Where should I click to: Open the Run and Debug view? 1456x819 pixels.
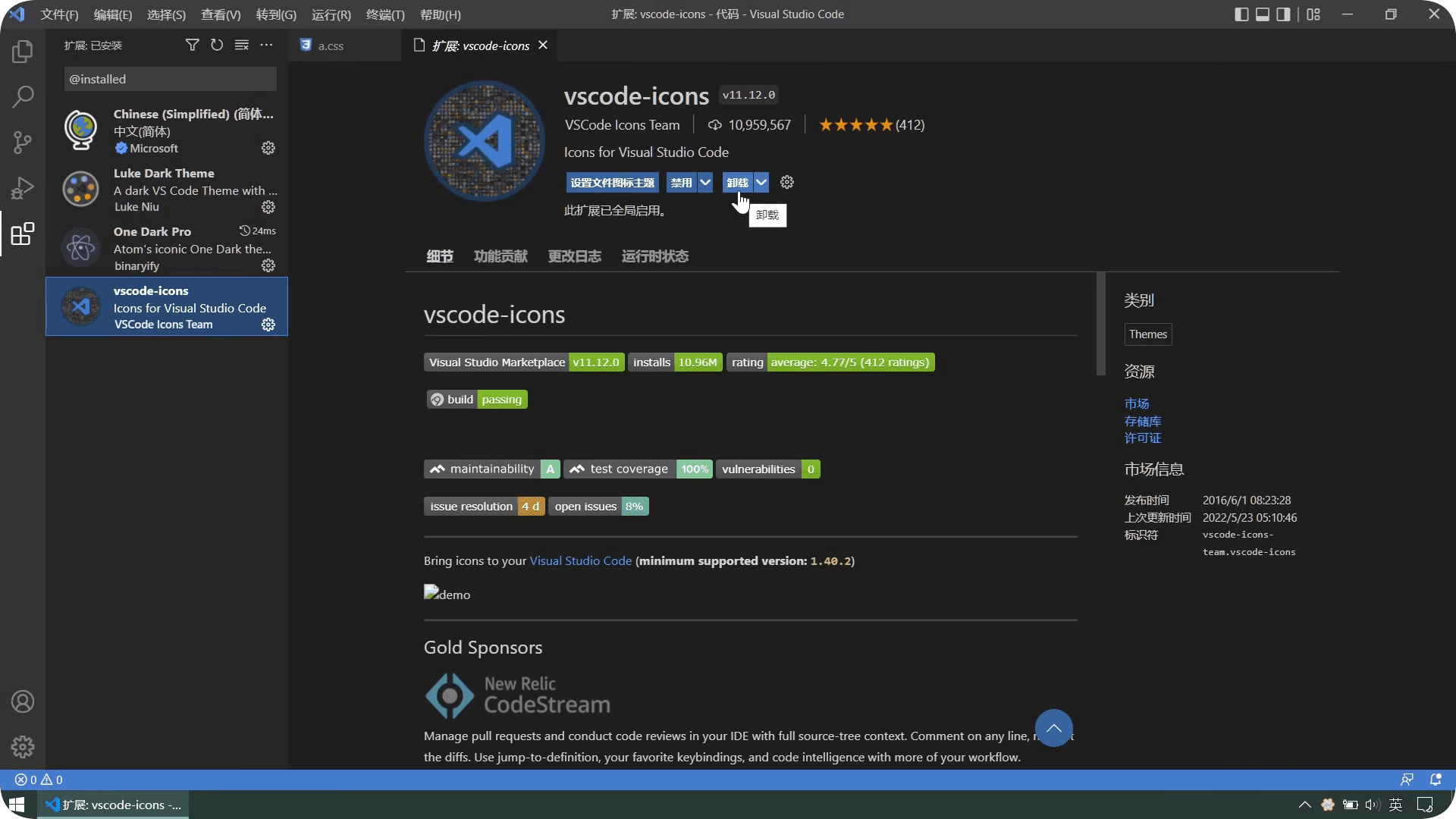(x=23, y=188)
